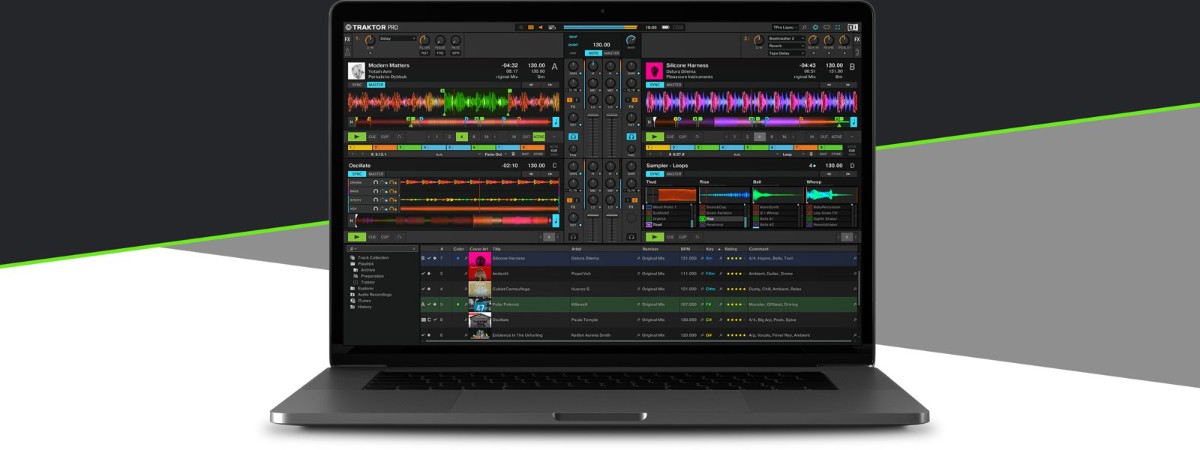Sort tracks by Rating column header
The height and width of the screenshot is (450, 1200).
click(731, 249)
